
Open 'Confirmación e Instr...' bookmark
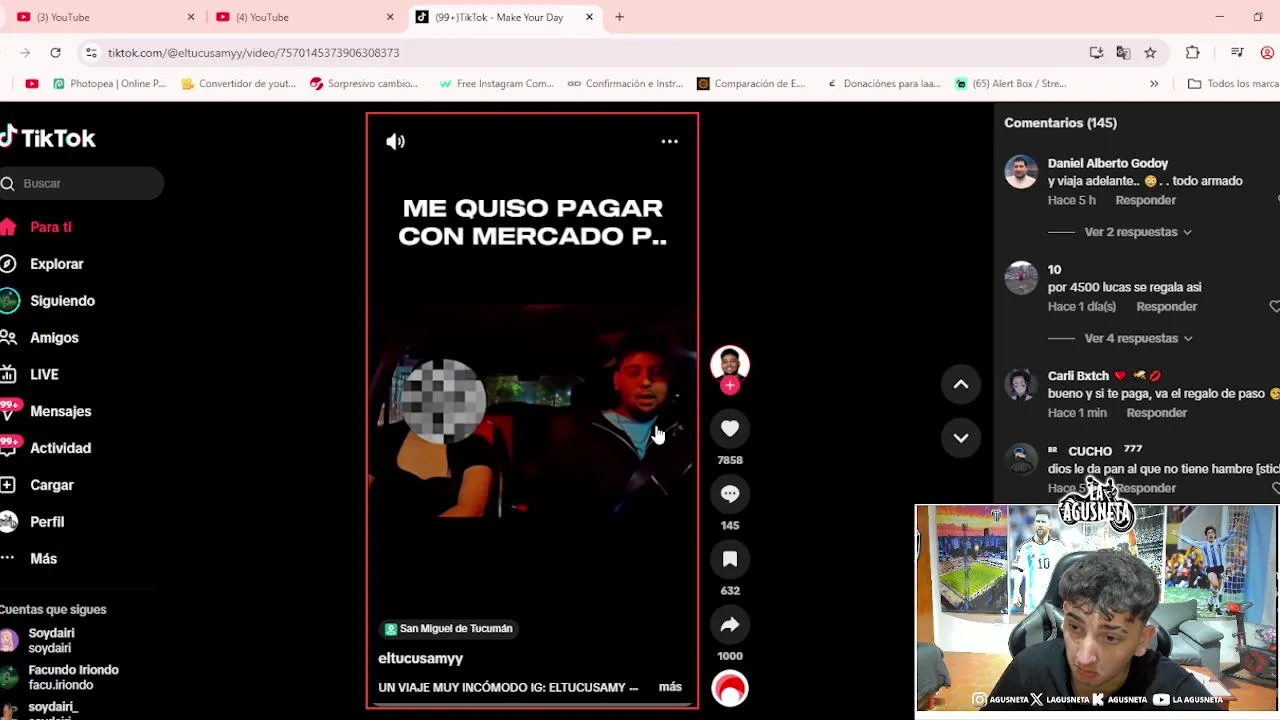tap(625, 84)
